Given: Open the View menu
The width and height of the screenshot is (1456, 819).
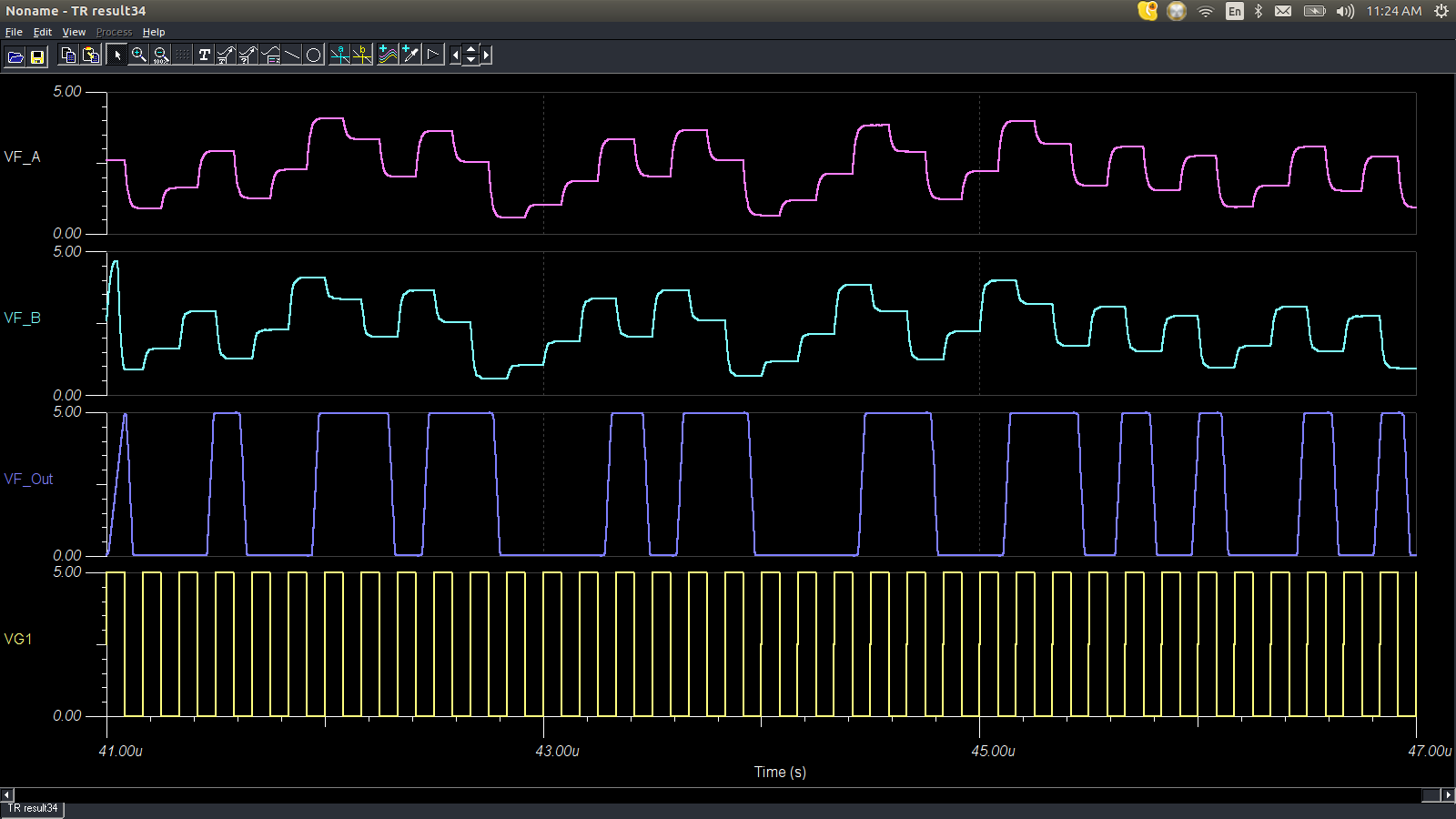Looking at the screenshot, I should (74, 31).
